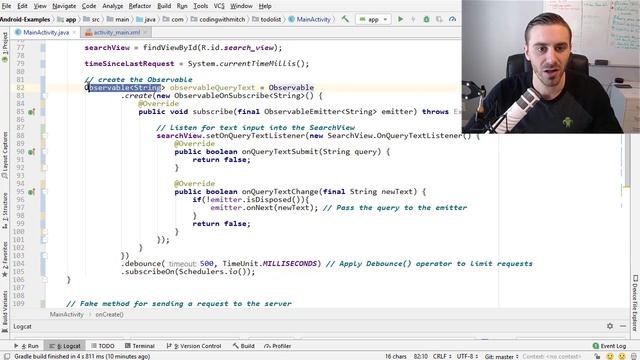
Task: Open the Edit menu
Action: (x=22, y=6)
